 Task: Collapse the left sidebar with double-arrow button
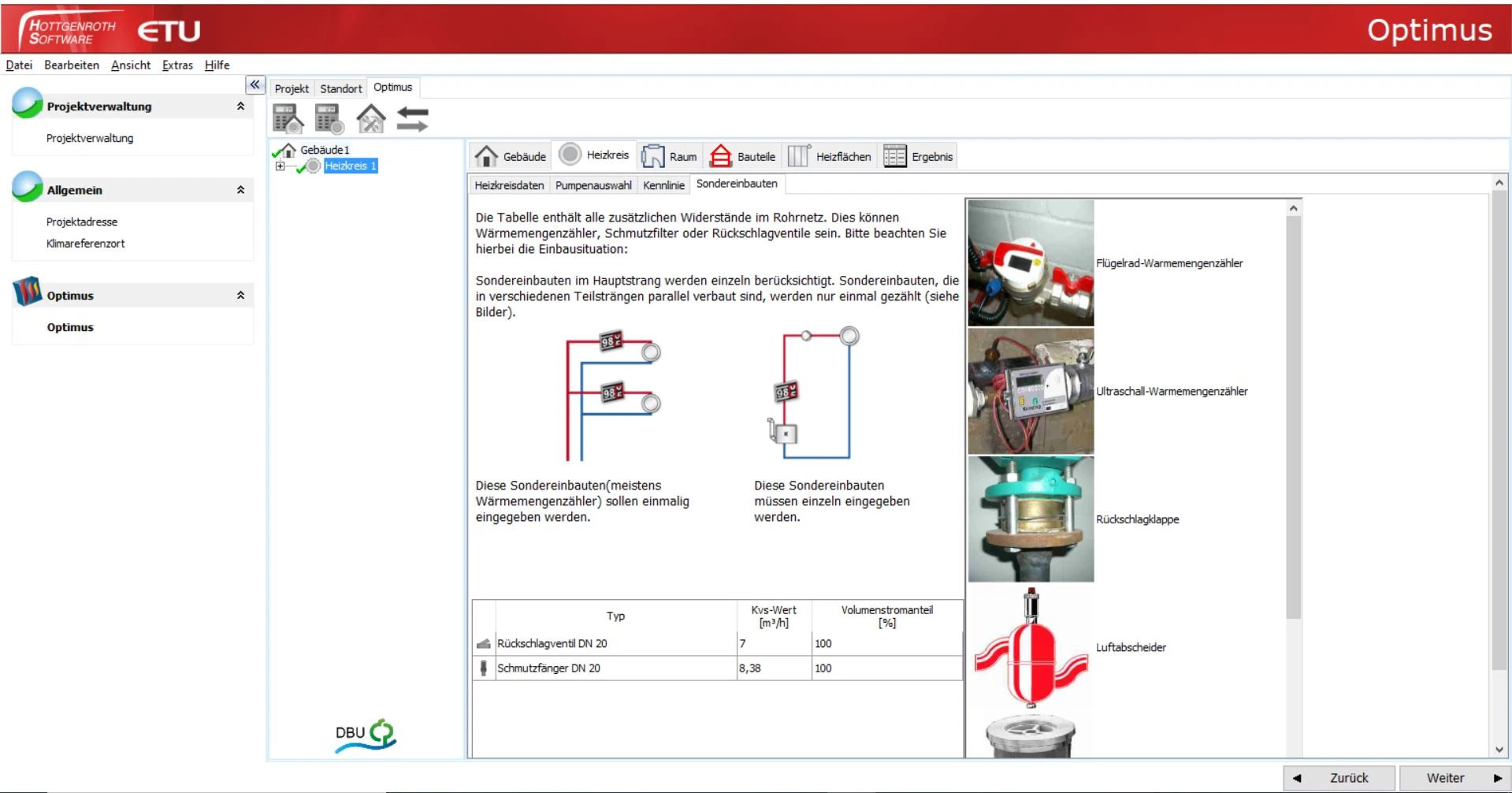254,84
